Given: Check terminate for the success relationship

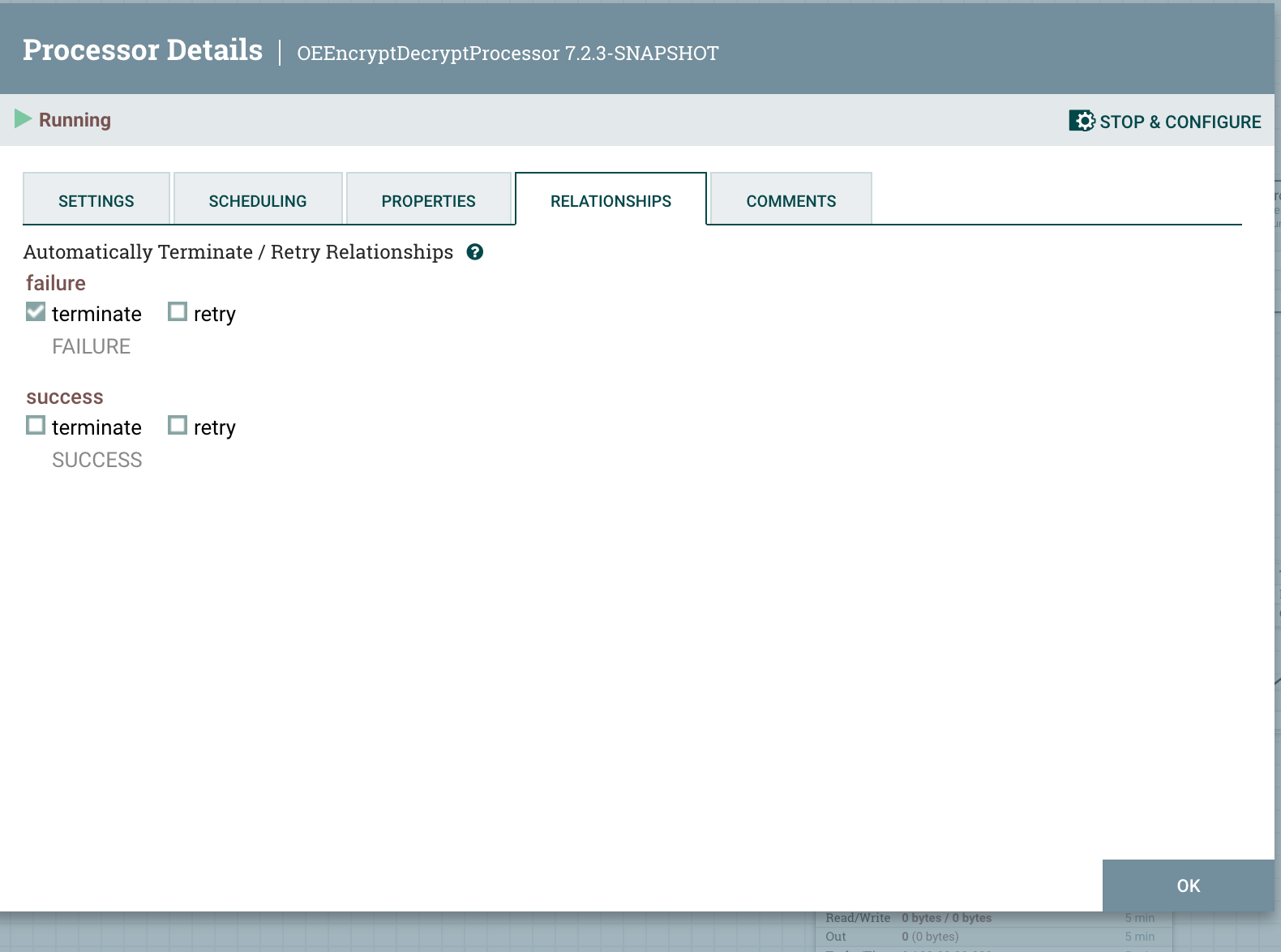Looking at the screenshot, I should [x=36, y=426].
